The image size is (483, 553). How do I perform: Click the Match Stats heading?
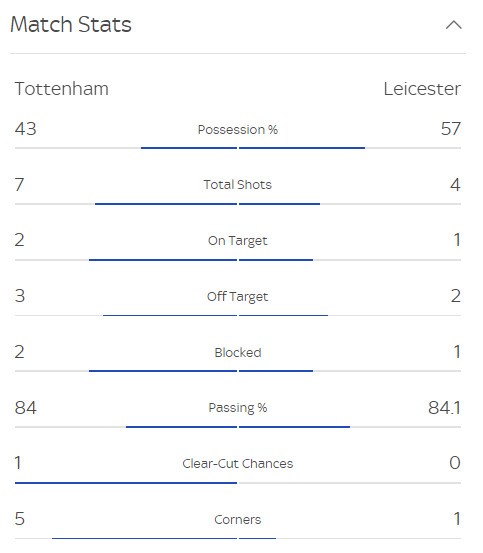pyautogui.click(x=71, y=25)
